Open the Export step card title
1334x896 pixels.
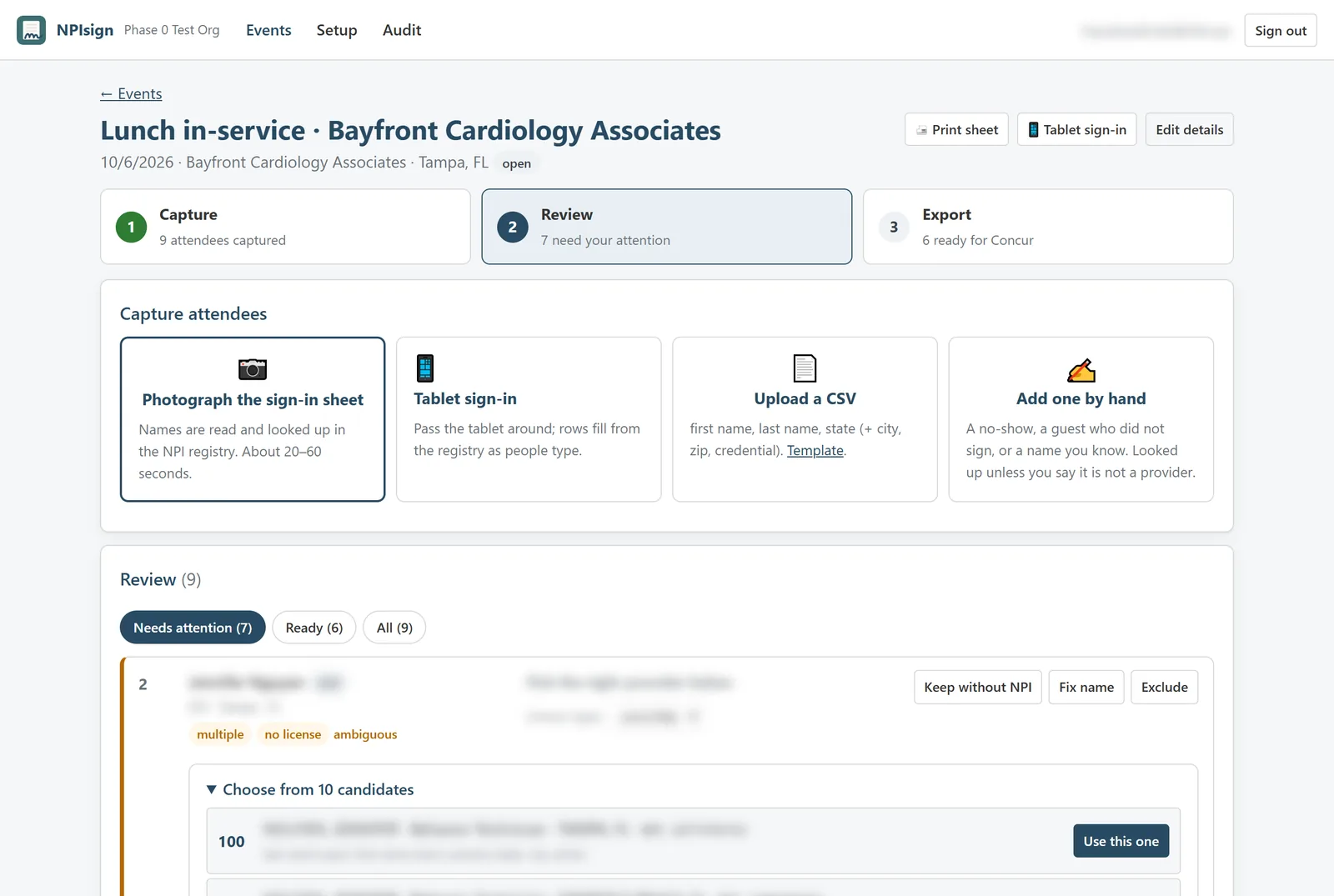click(x=947, y=214)
